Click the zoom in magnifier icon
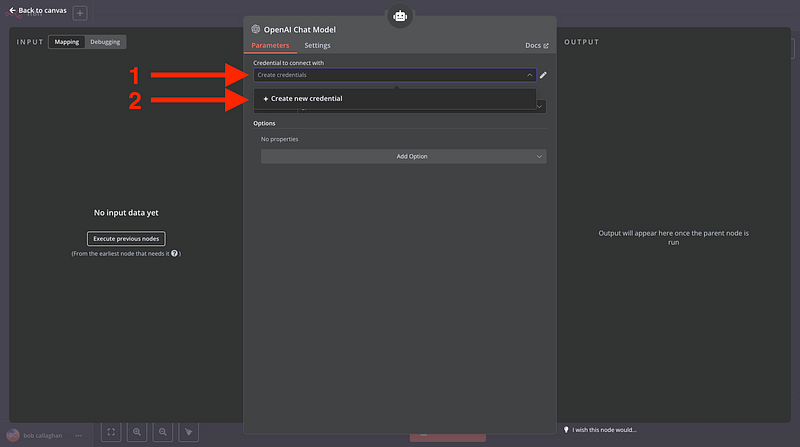800x447 pixels. pyautogui.click(x=137, y=432)
